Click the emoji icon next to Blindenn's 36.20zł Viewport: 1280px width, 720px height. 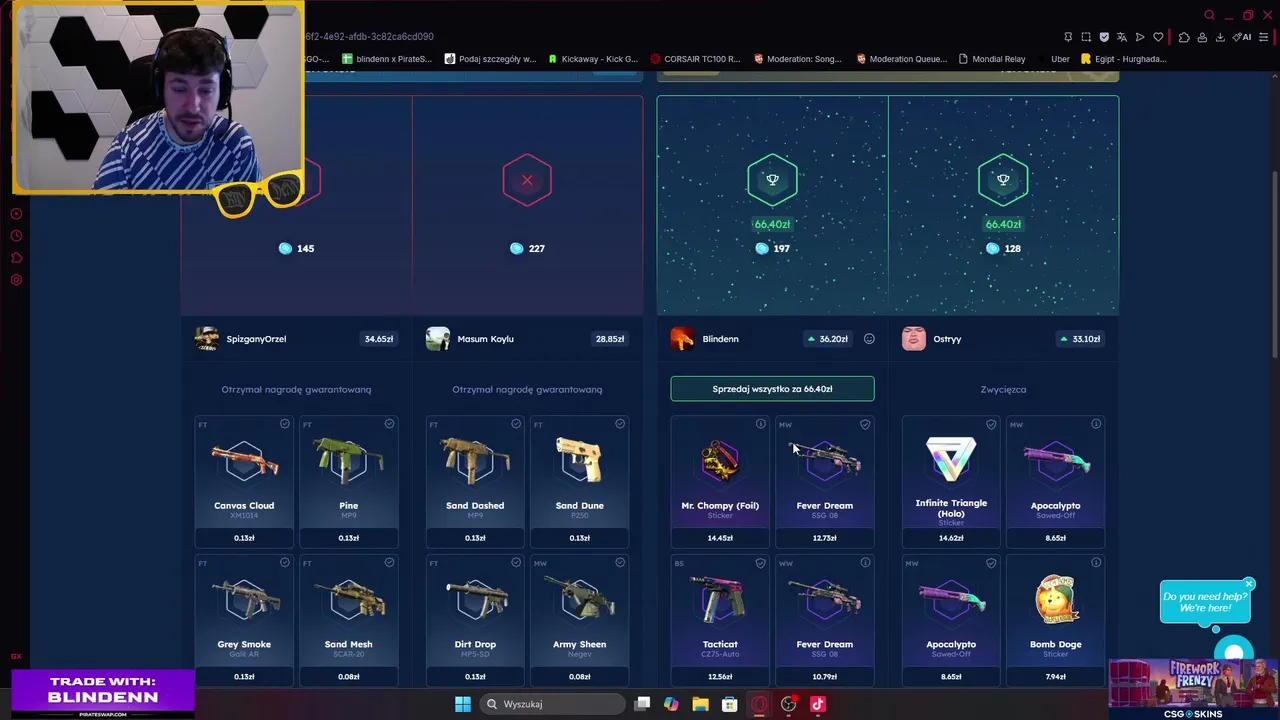coord(869,339)
